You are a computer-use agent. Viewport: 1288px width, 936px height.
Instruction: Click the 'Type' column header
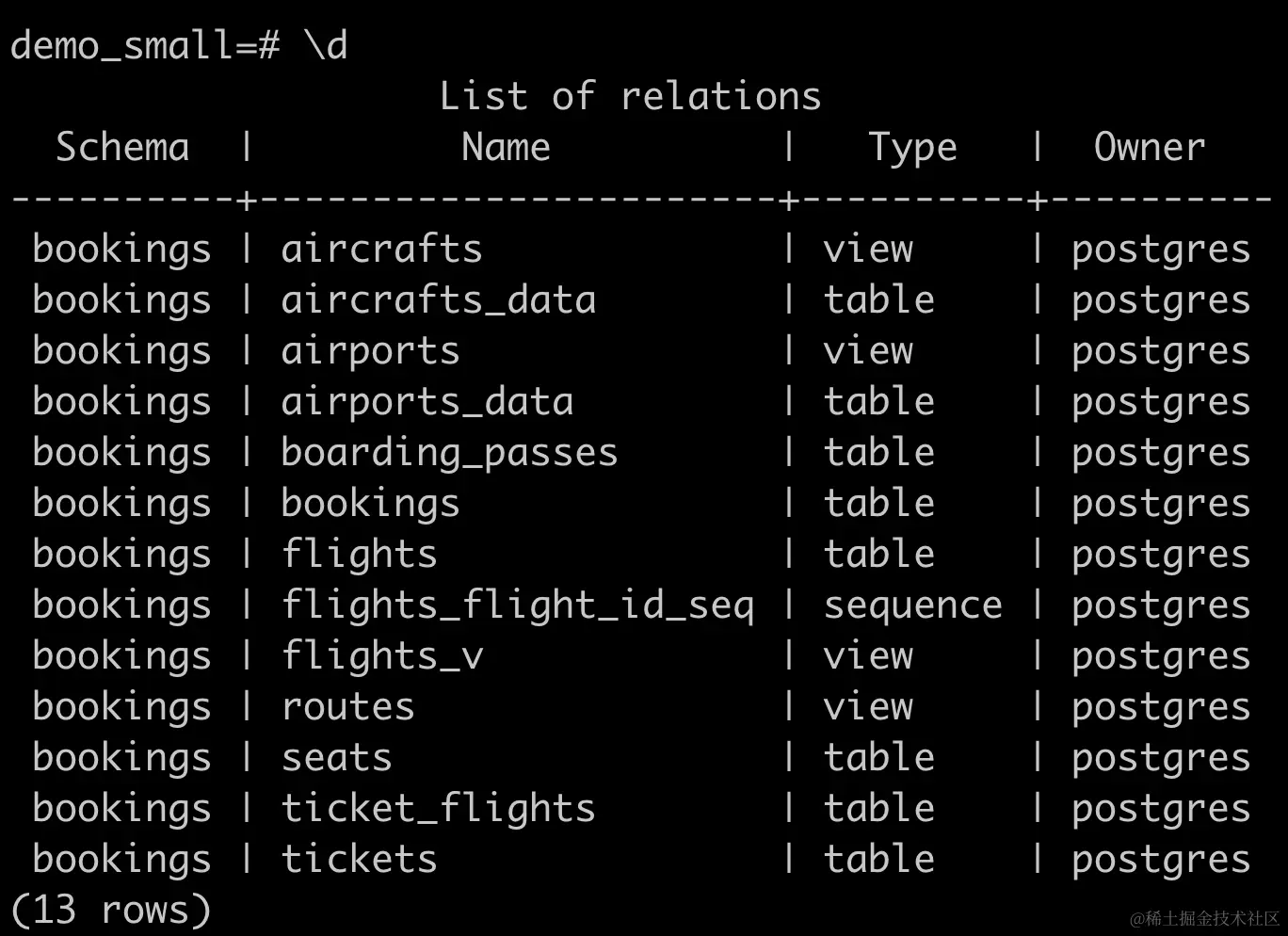click(912, 148)
